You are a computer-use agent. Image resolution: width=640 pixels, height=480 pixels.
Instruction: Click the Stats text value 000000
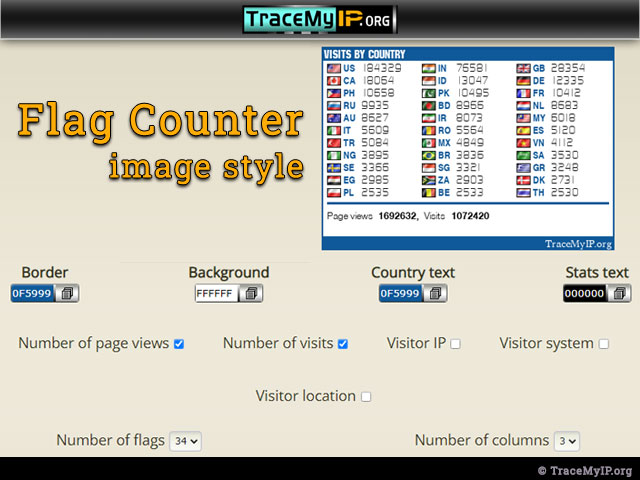point(584,293)
